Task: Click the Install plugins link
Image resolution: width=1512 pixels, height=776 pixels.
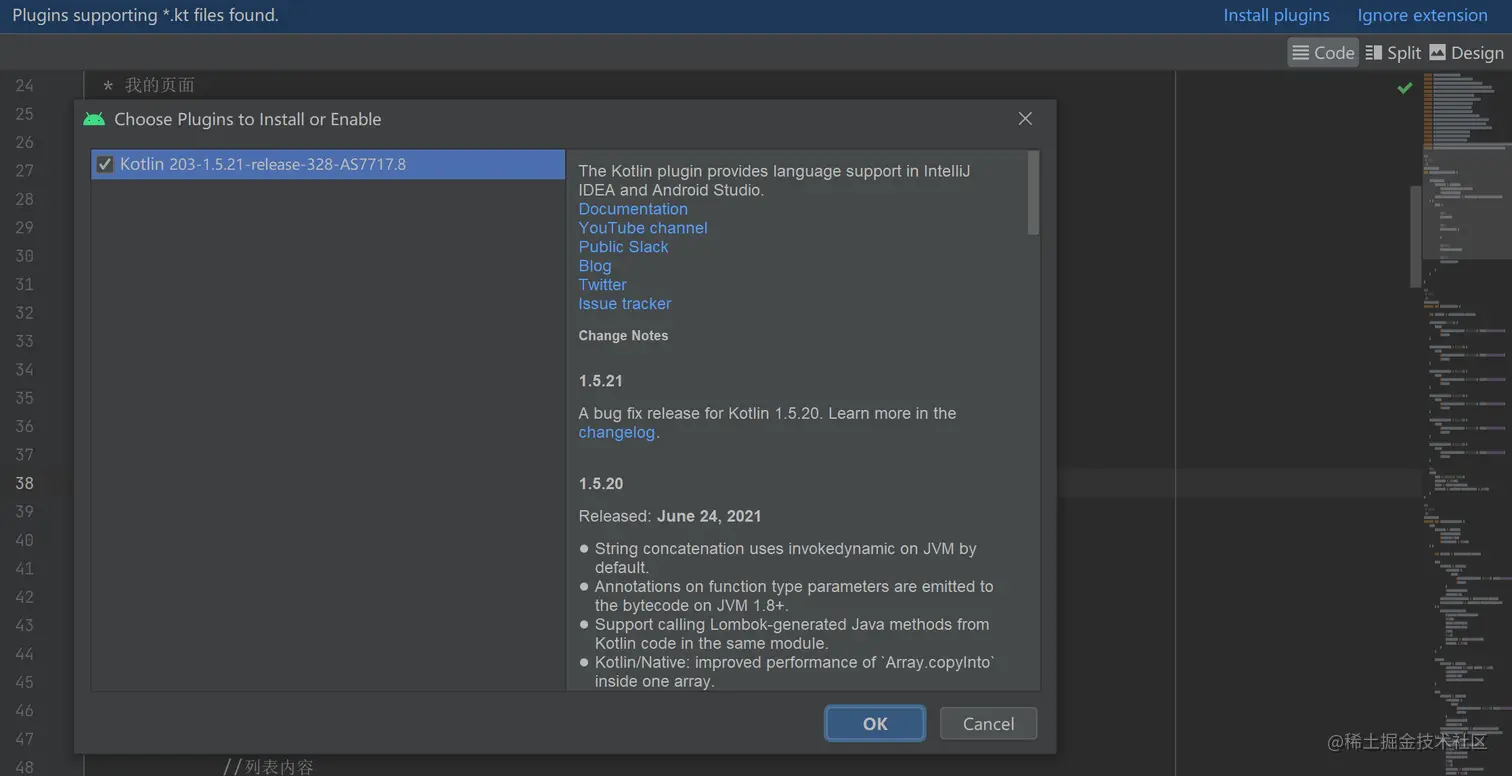Action: (1276, 15)
